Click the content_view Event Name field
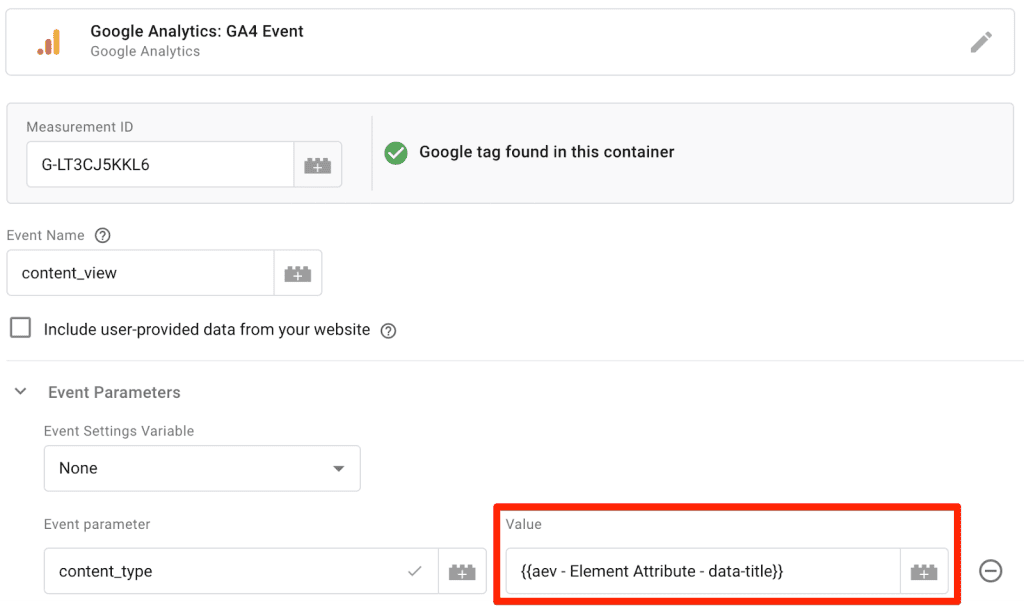Image resolution: width=1024 pixels, height=607 pixels. pos(140,272)
